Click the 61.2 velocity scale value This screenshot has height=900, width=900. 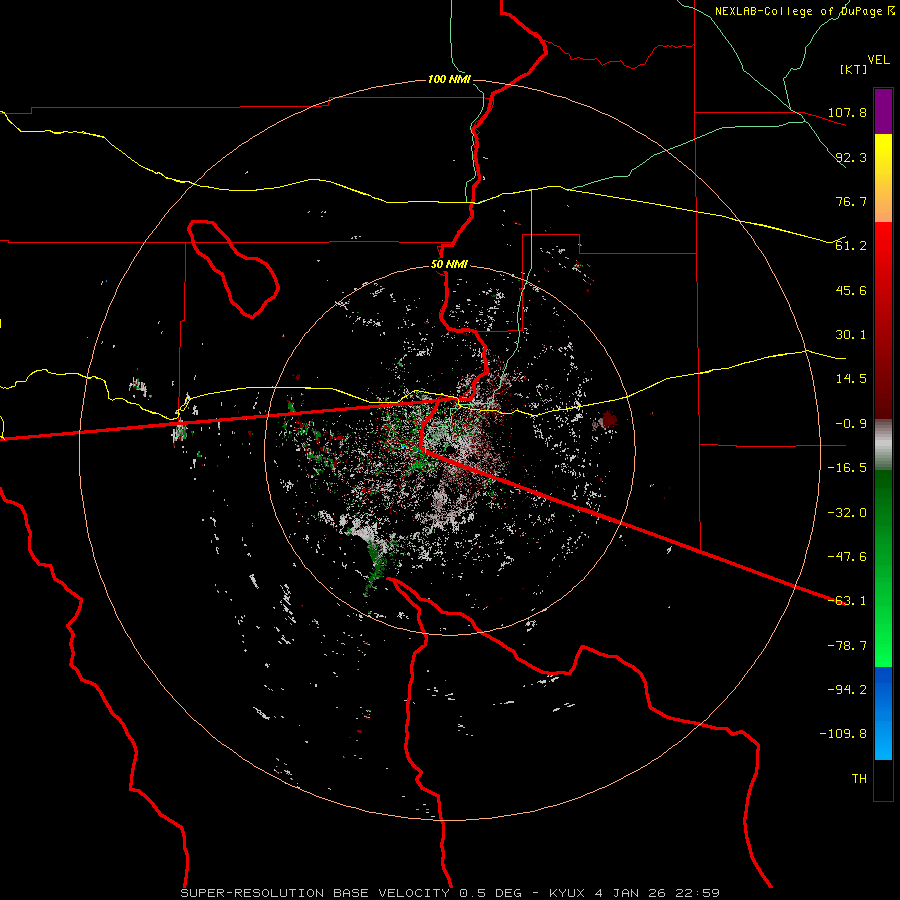(851, 246)
